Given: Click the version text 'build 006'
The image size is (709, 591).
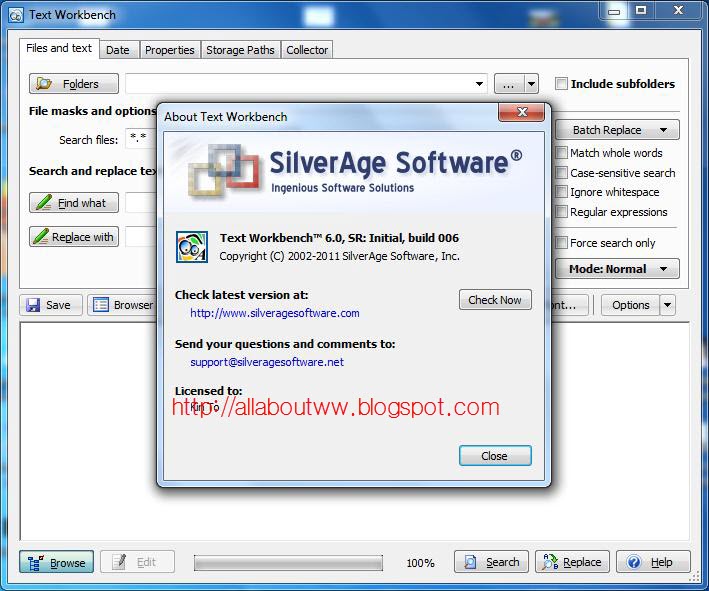Looking at the screenshot, I should pyautogui.click(x=433, y=238).
